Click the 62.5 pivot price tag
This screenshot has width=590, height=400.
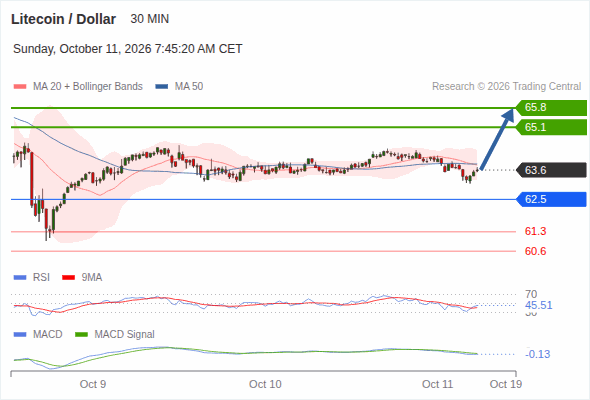tap(551, 199)
